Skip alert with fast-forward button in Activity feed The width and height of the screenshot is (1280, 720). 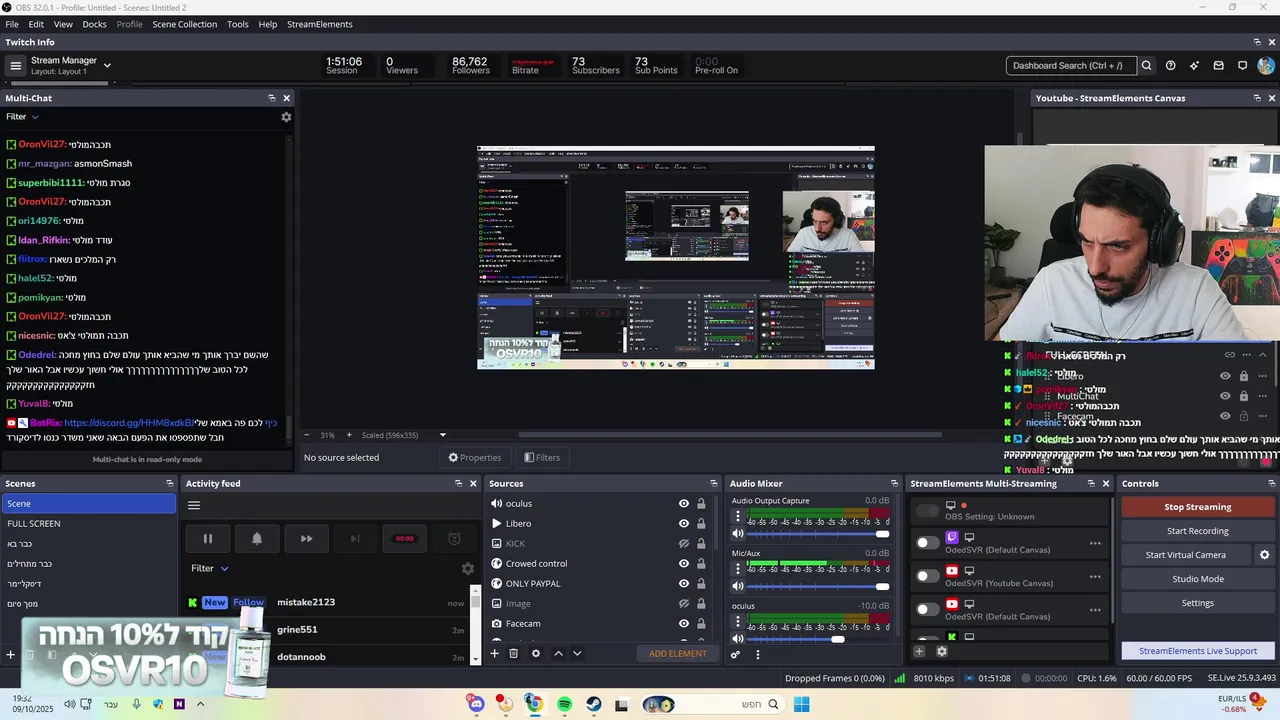(306, 538)
